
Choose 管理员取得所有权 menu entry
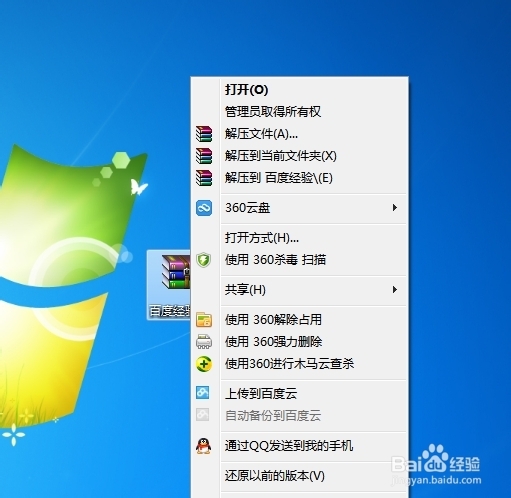tap(299, 112)
